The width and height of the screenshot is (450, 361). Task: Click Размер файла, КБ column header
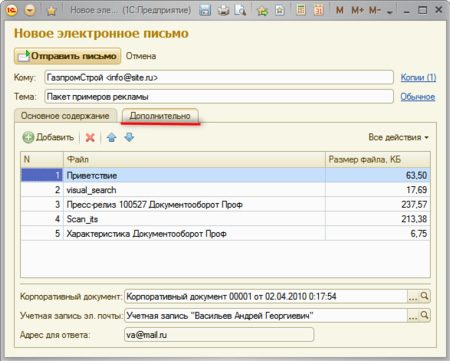click(378, 159)
